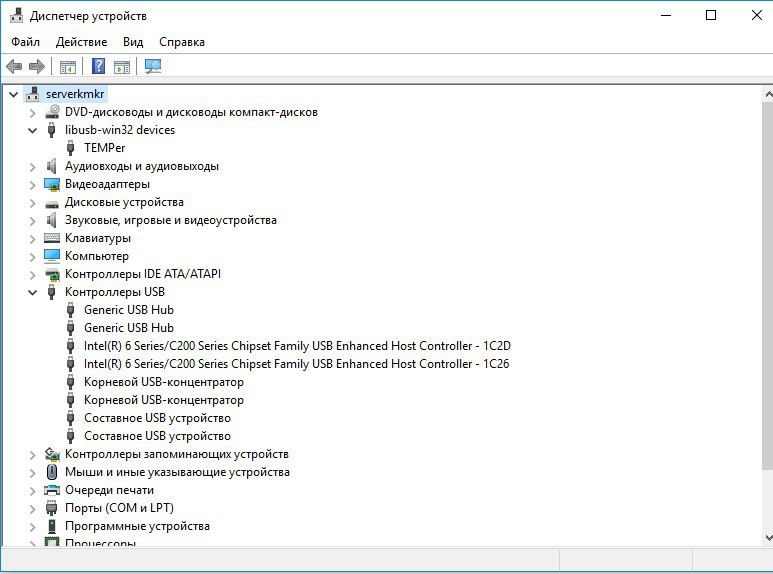This screenshot has height=574, width=773.
Task: Click the vertical scrollbar thumb
Action: (768, 286)
